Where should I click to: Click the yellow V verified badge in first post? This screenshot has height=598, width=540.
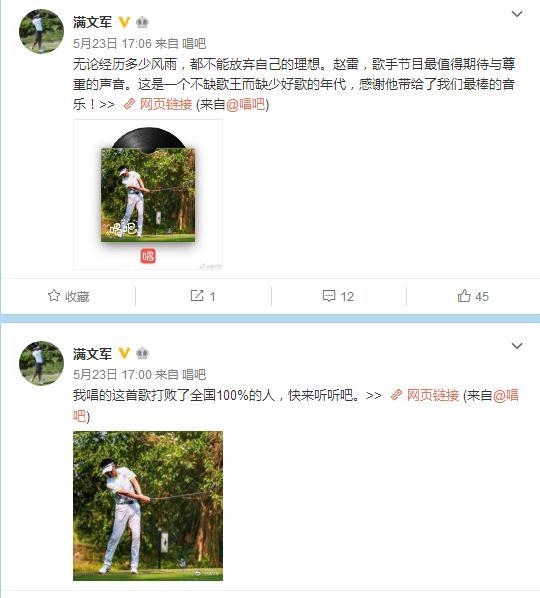pos(124,22)
